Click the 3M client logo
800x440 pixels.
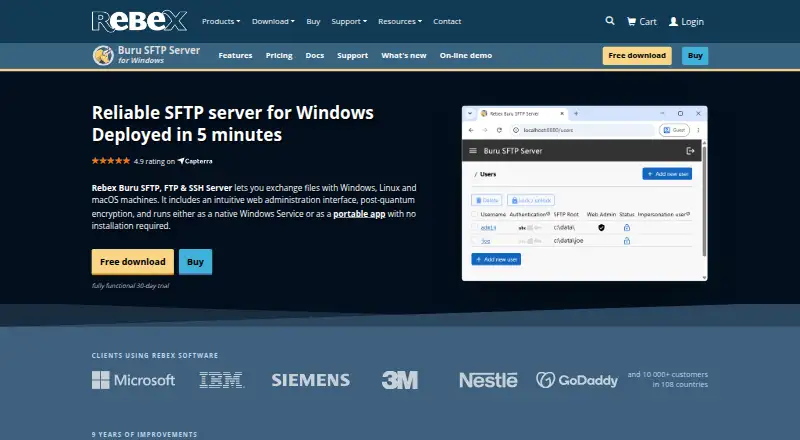click(x=400, y=380)
